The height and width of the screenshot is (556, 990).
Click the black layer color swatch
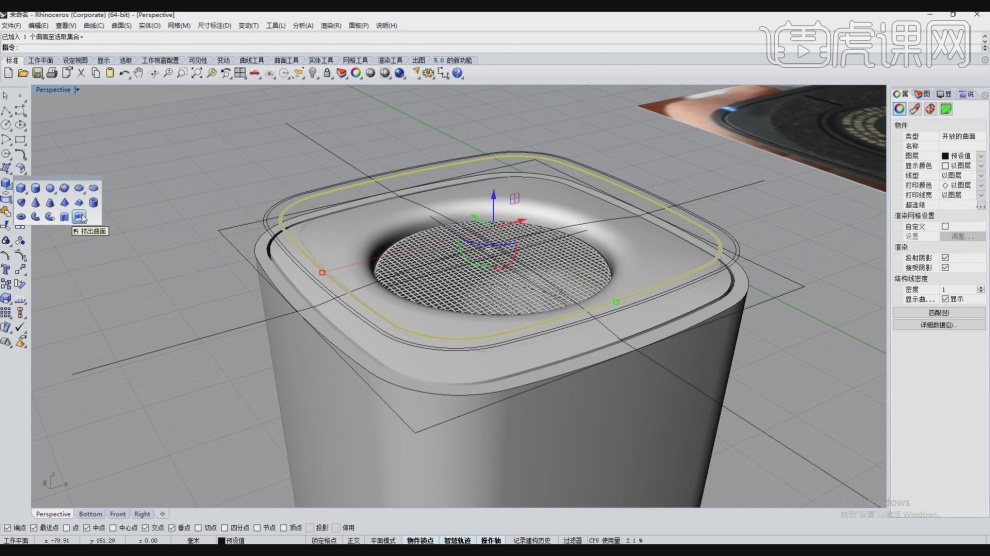click(x=945, y=156)
